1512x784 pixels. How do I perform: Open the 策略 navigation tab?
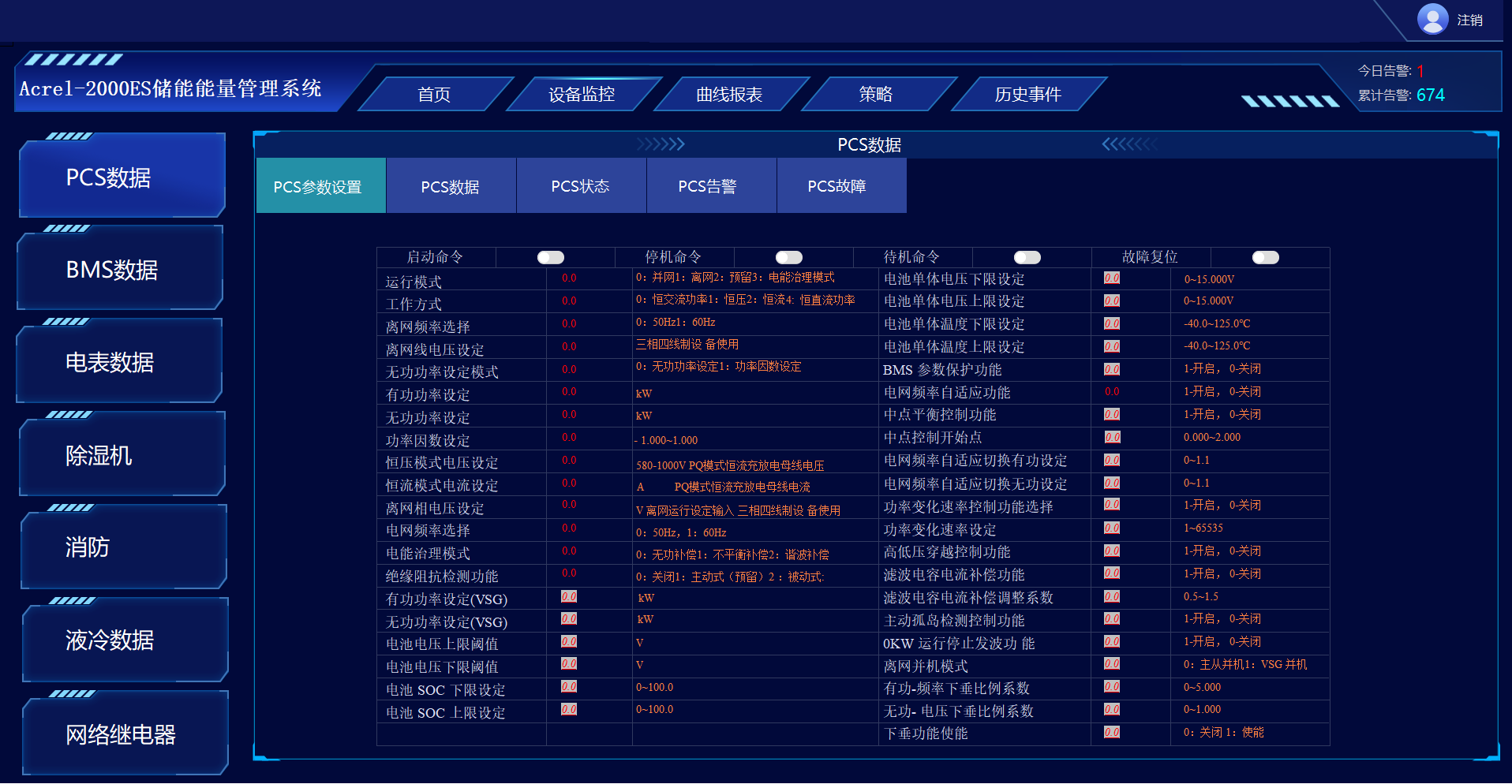(876, 95)
